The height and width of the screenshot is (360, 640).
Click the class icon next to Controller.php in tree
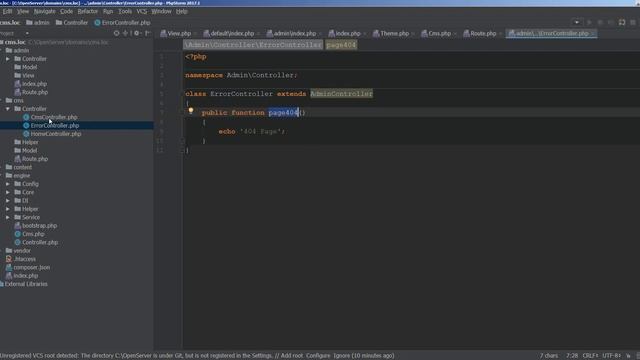click(18, 242)
